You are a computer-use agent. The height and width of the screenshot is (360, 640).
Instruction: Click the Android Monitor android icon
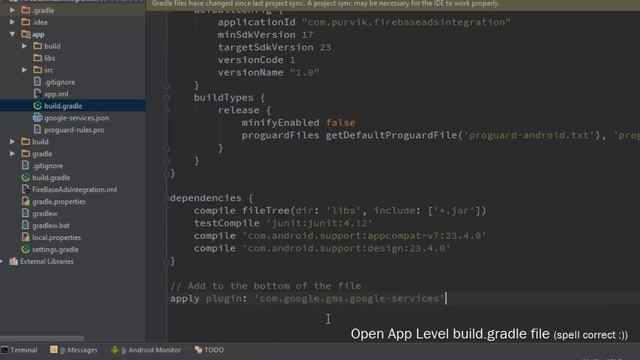(115, 350)
